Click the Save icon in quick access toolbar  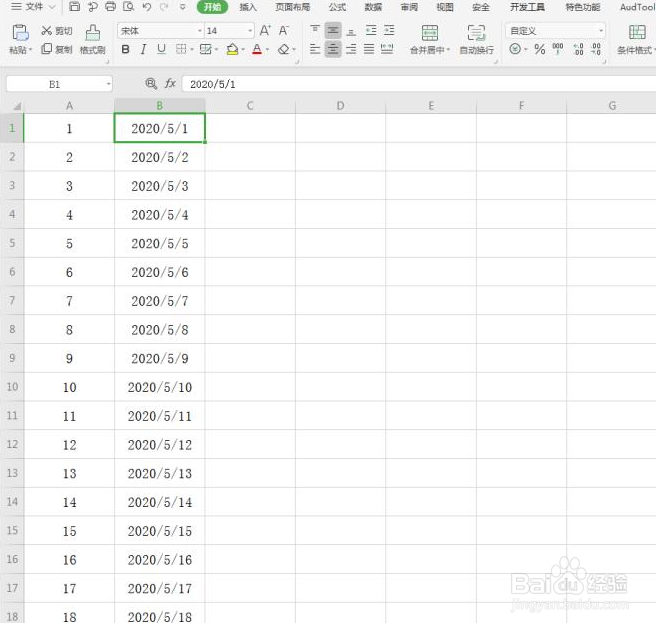coord(74,6)
